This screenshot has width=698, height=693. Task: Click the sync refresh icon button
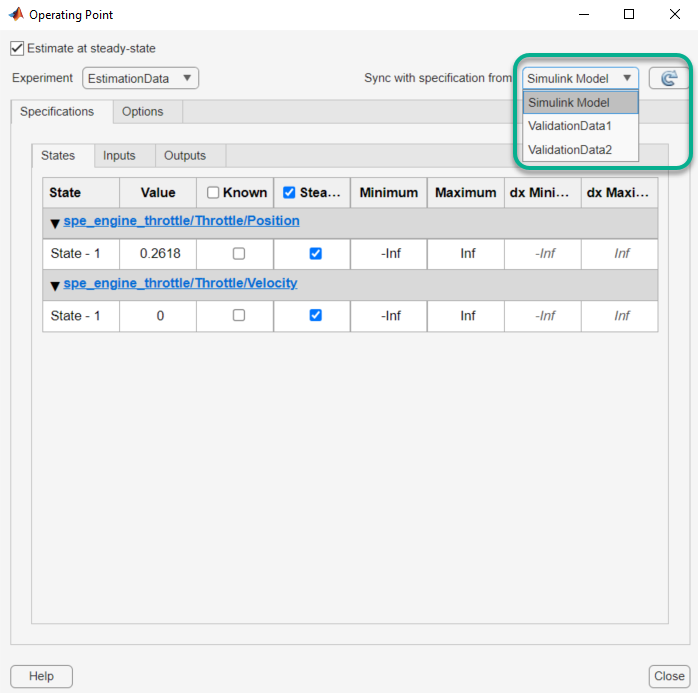(x=668, y=78)
